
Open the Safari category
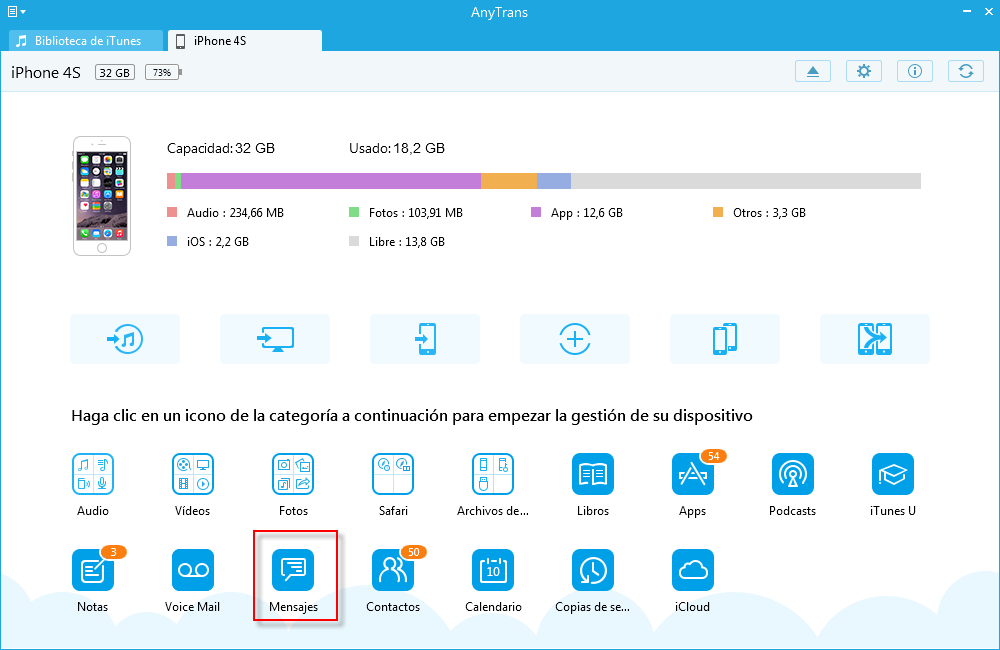pyautogui.click(x=393, y=474)
